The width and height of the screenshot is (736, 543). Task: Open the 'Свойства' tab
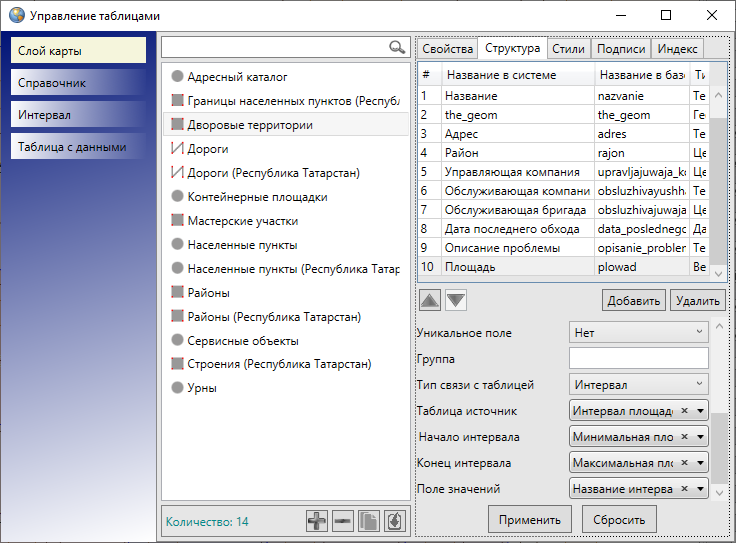pos(447,49)
